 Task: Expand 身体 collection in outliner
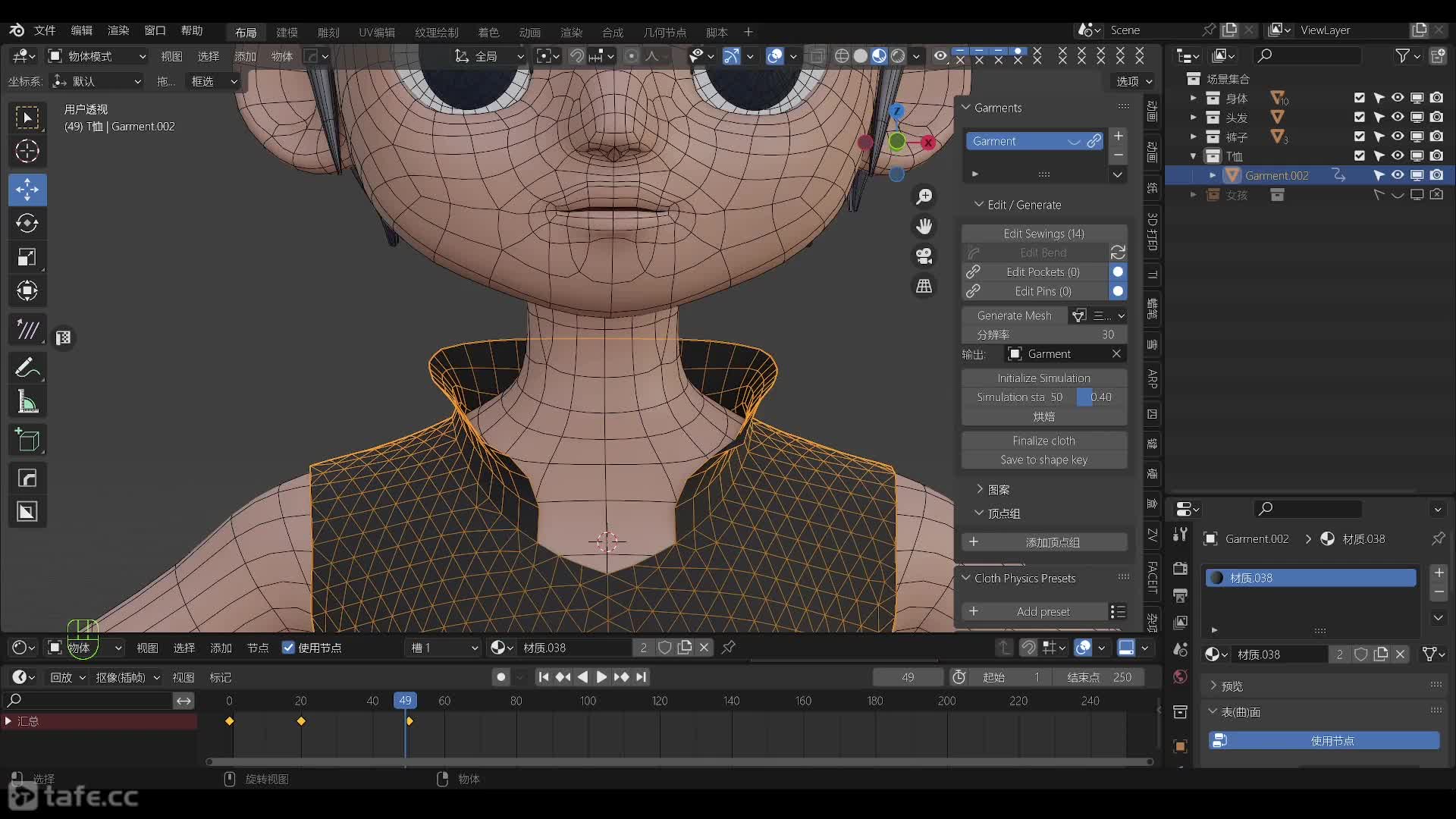tap(1193, 98)
